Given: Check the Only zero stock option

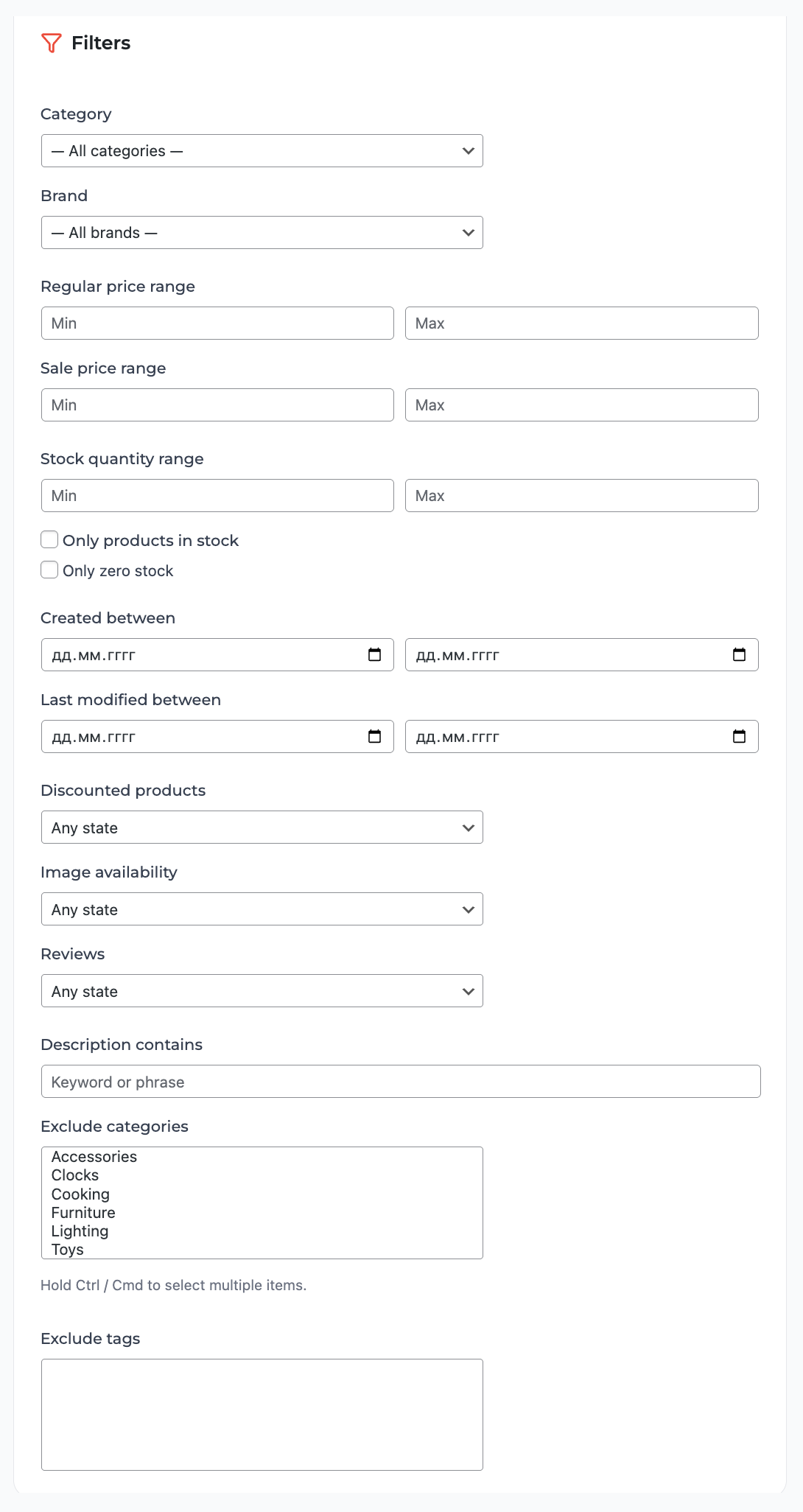Looking at the screenshot, I should coord(49,570).
